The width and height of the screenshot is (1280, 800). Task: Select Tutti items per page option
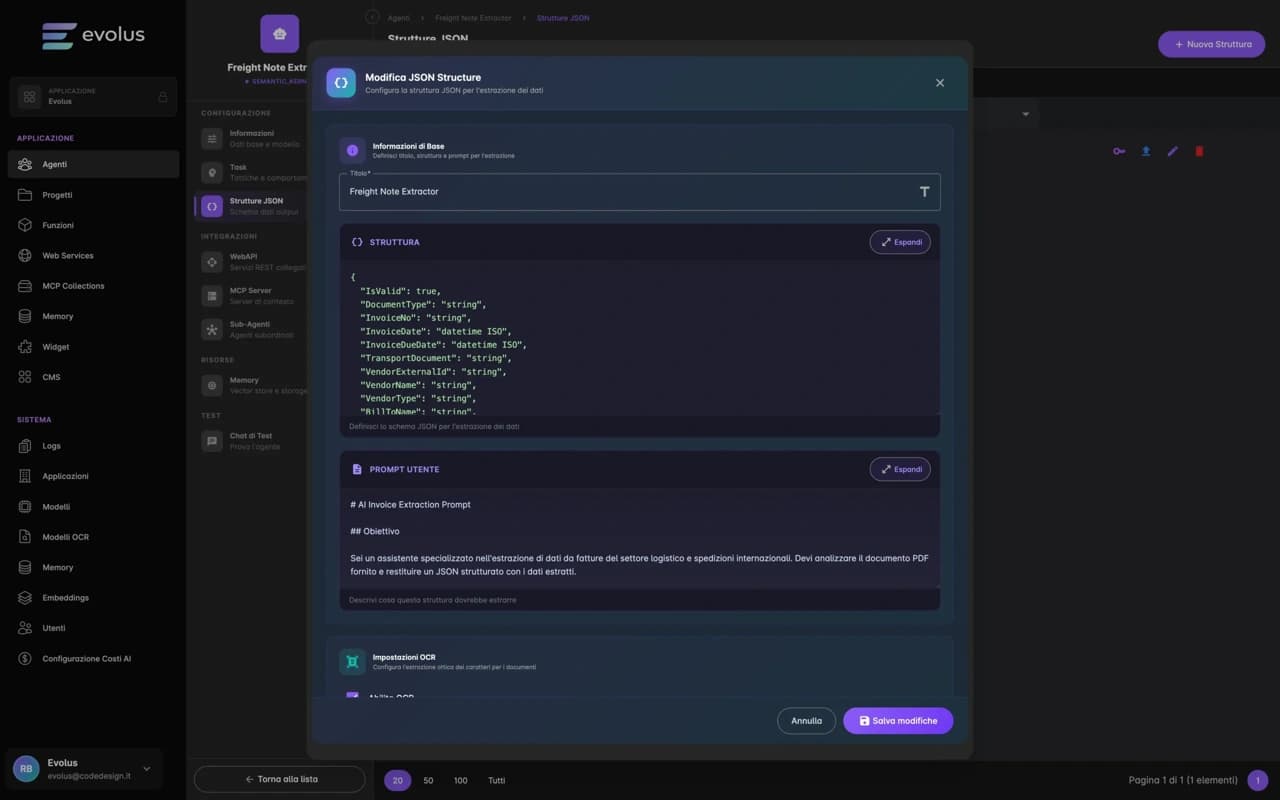[x=496, y=780]
